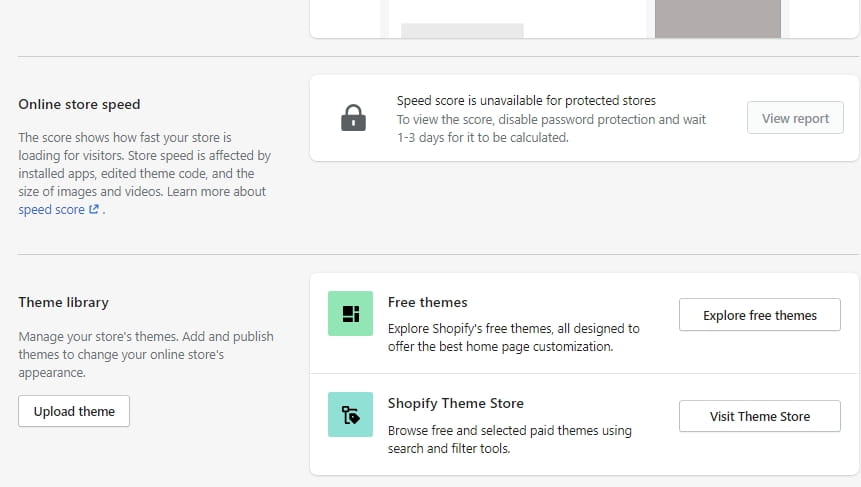Click the green Free themes icon
Viewport: 861px width, 487px height.
350,314
